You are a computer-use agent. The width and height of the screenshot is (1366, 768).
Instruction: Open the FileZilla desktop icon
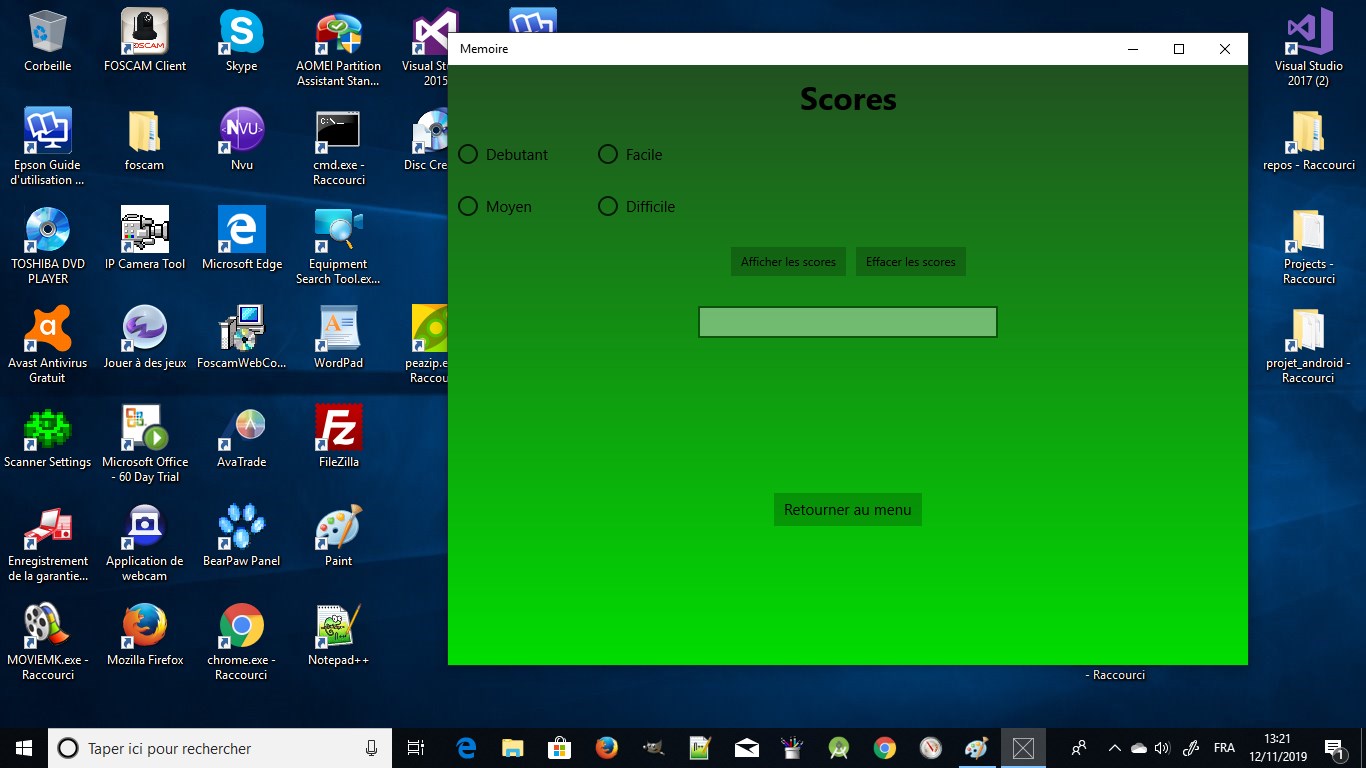click(338, 438)
